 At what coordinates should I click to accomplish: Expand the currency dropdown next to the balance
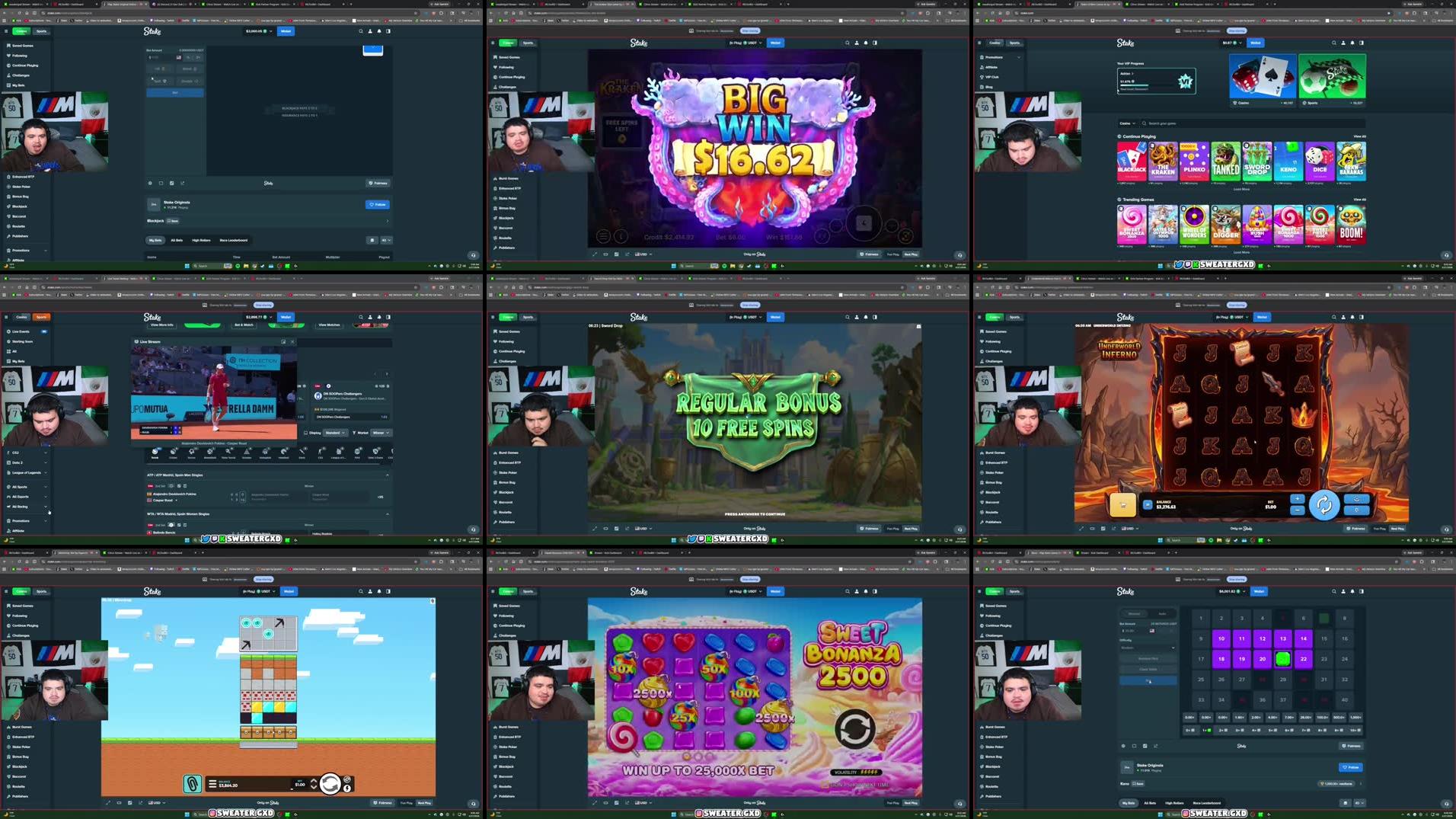1244,591
